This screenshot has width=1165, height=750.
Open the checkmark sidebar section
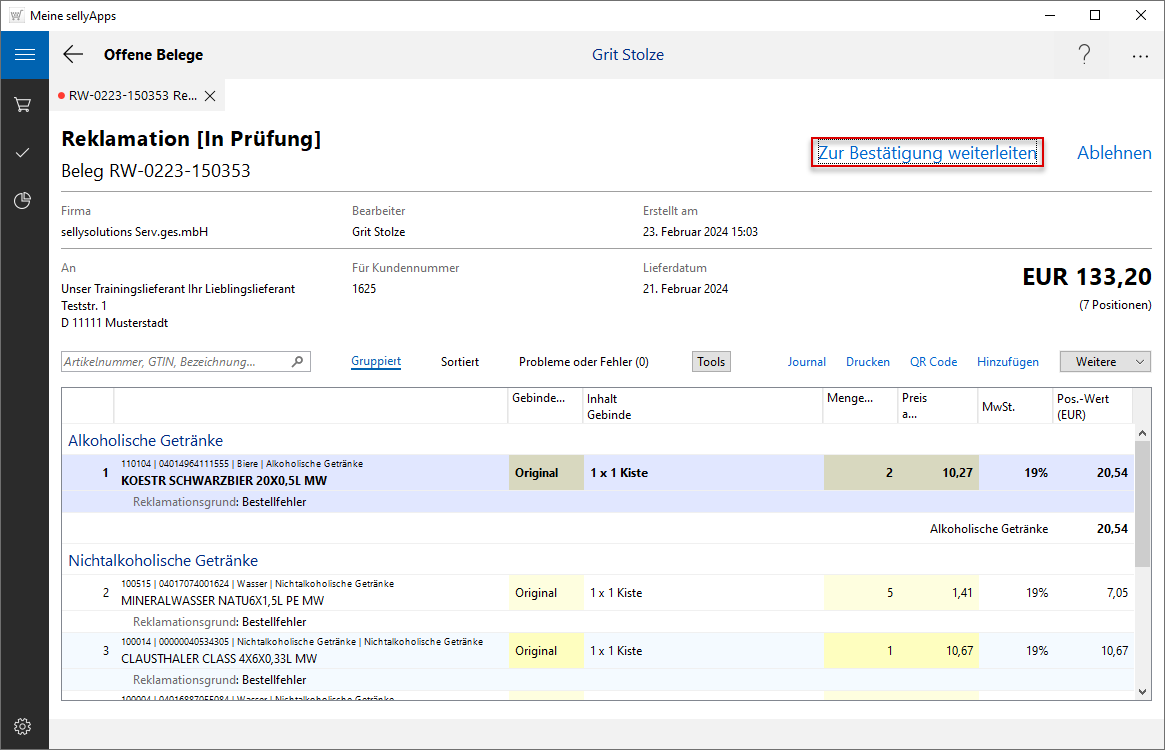23,153
